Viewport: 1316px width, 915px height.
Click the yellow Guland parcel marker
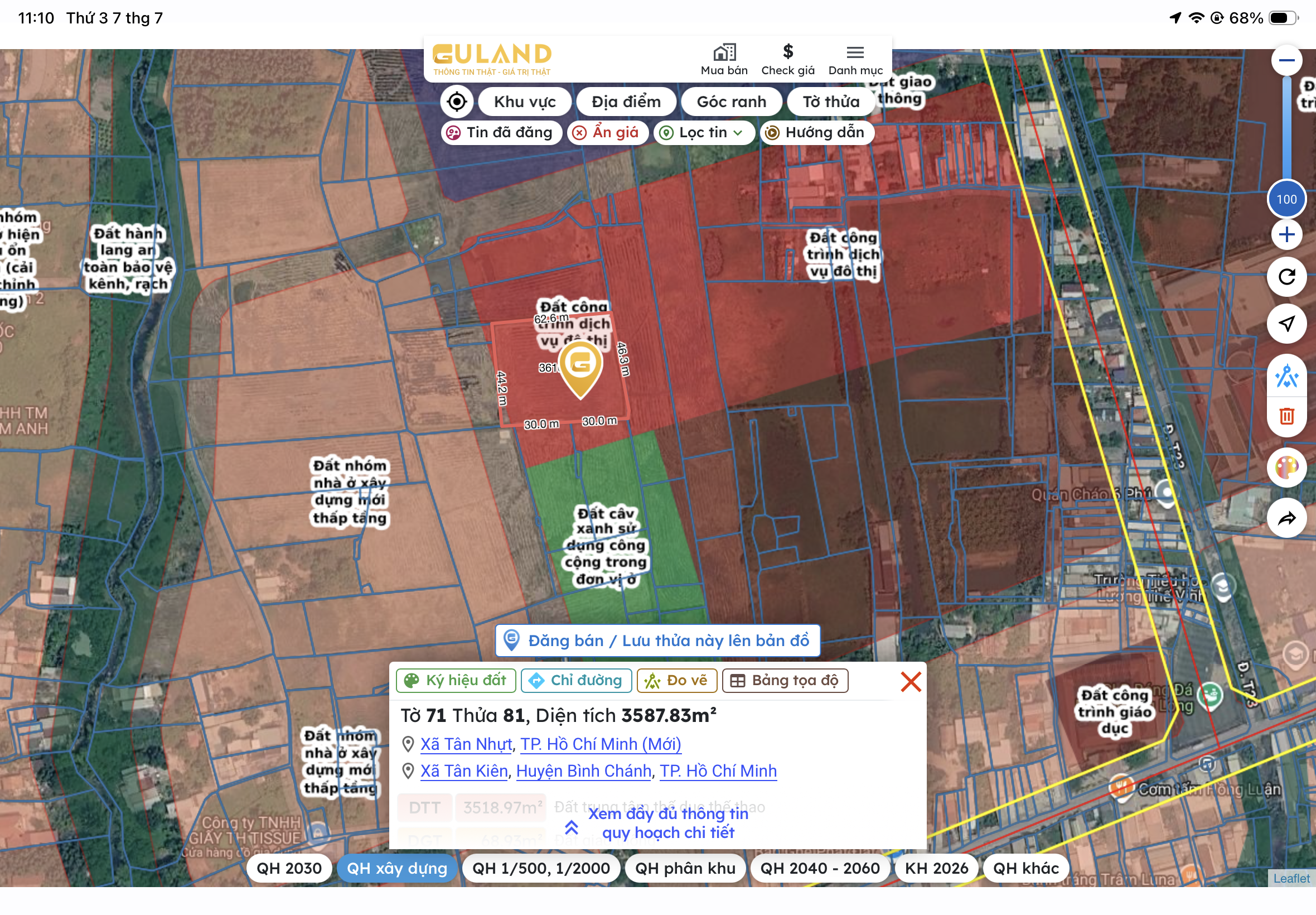tap(580, 368)
